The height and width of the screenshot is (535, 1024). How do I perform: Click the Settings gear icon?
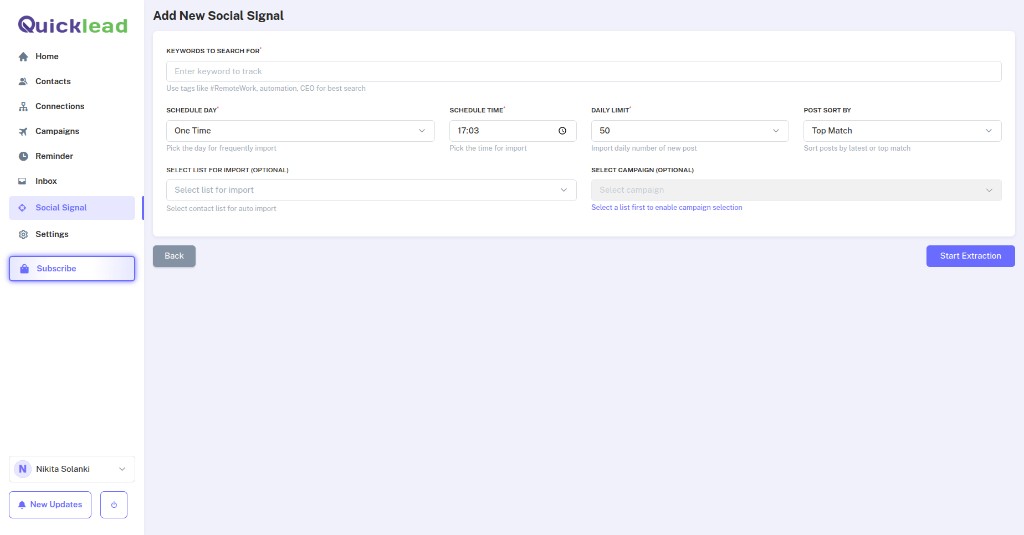coord(24,235)
